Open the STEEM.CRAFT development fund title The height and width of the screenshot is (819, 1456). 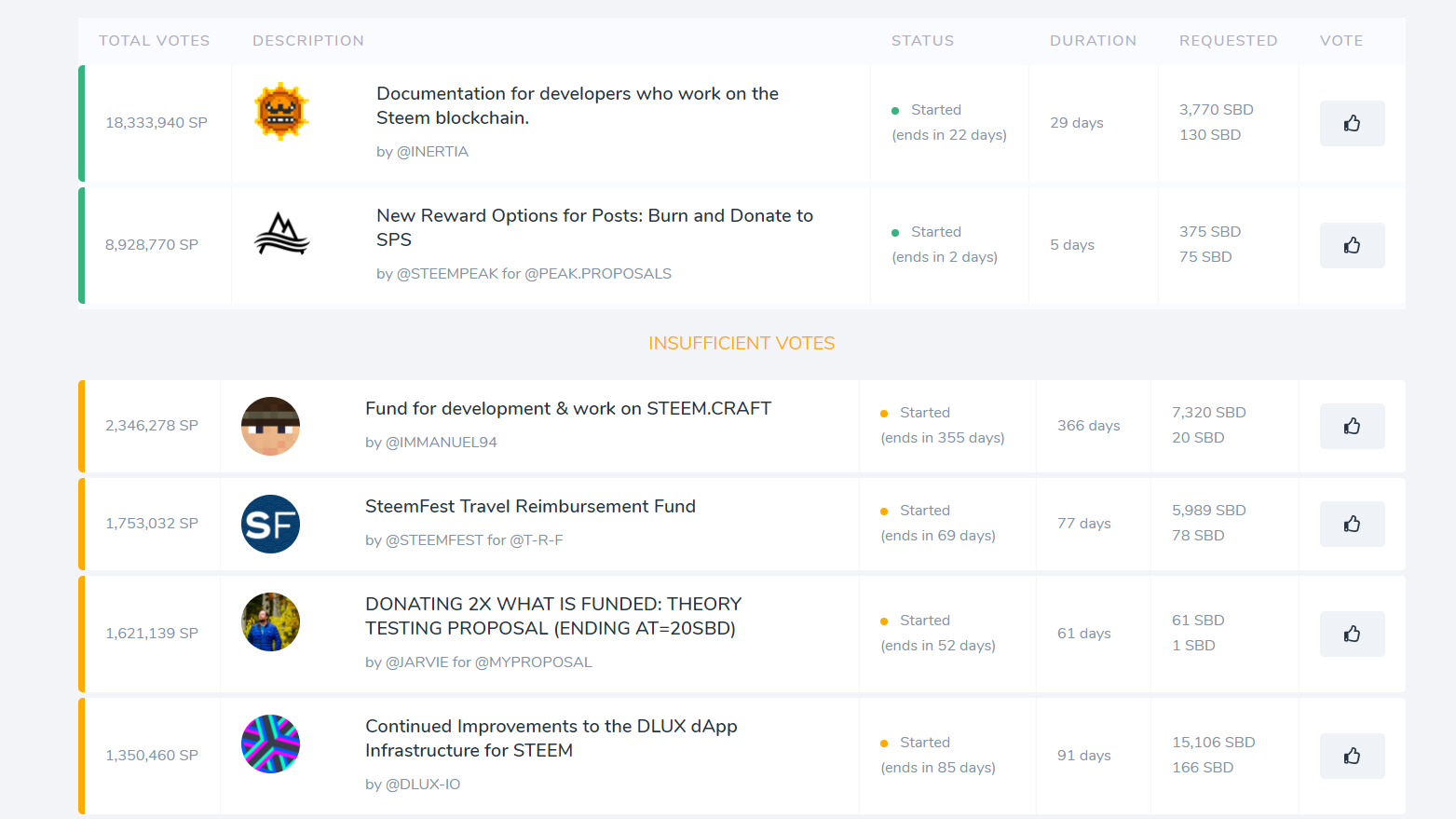coord(567,408)
